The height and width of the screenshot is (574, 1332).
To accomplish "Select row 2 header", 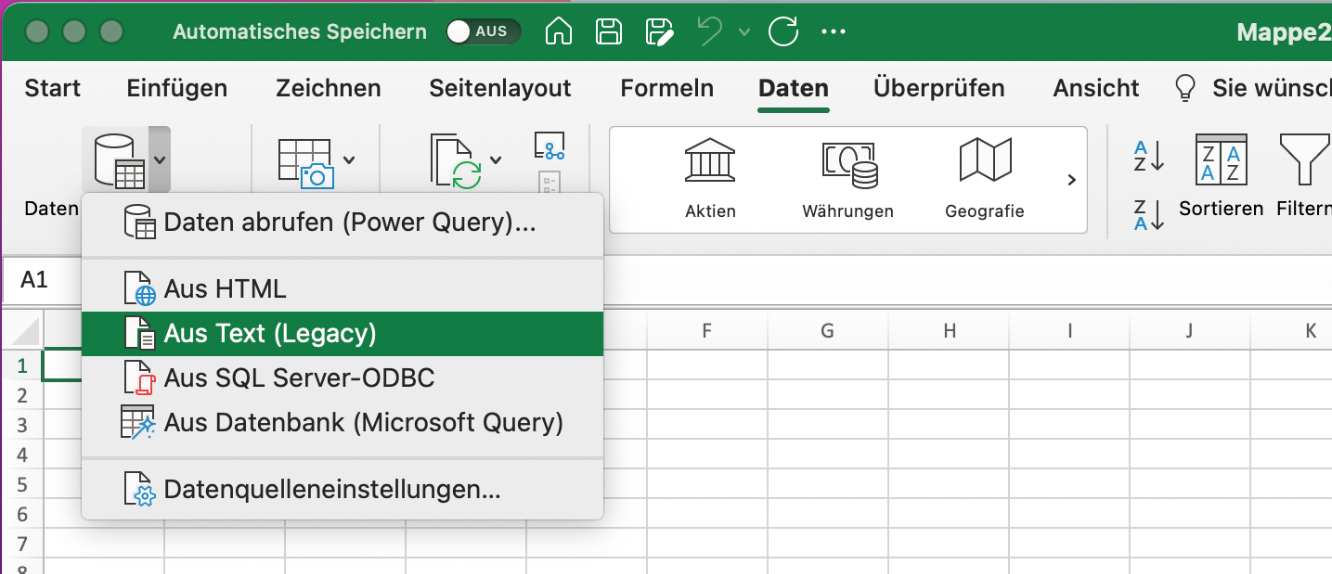I will point(22,396).
